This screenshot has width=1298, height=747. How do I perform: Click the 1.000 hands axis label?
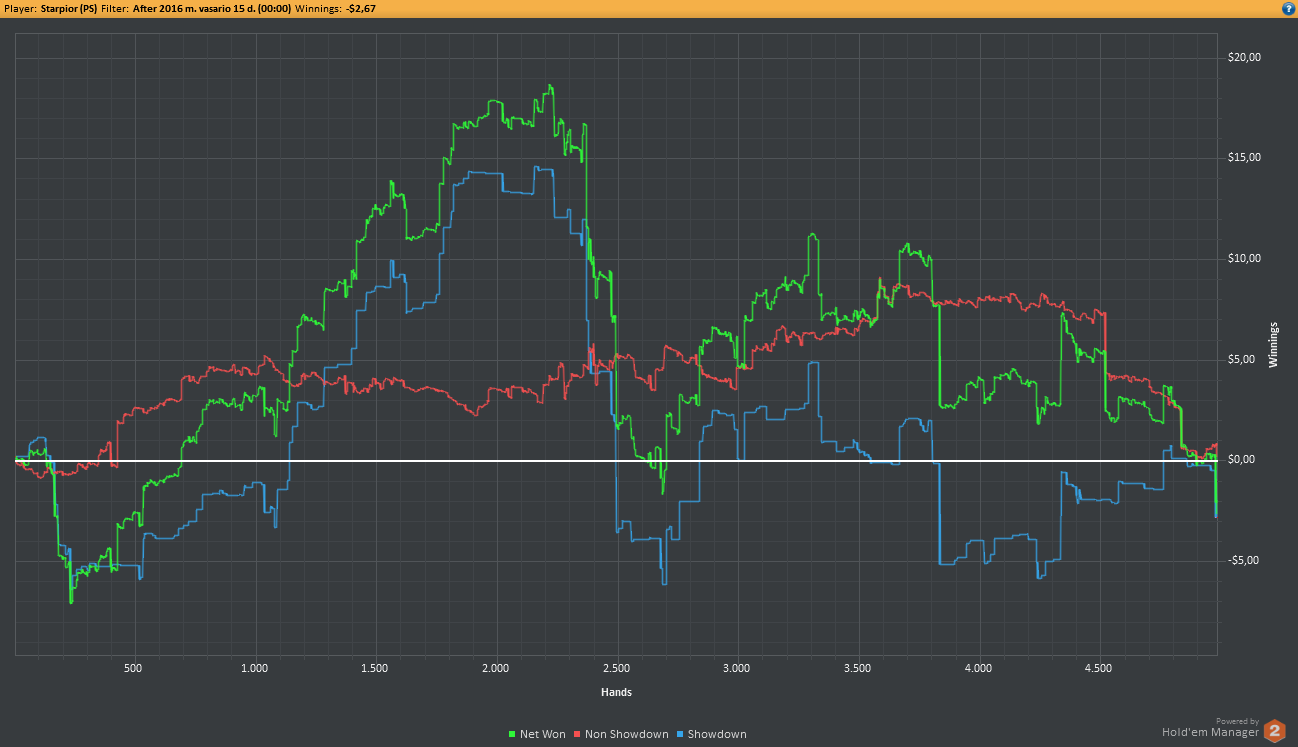[255, 668]
